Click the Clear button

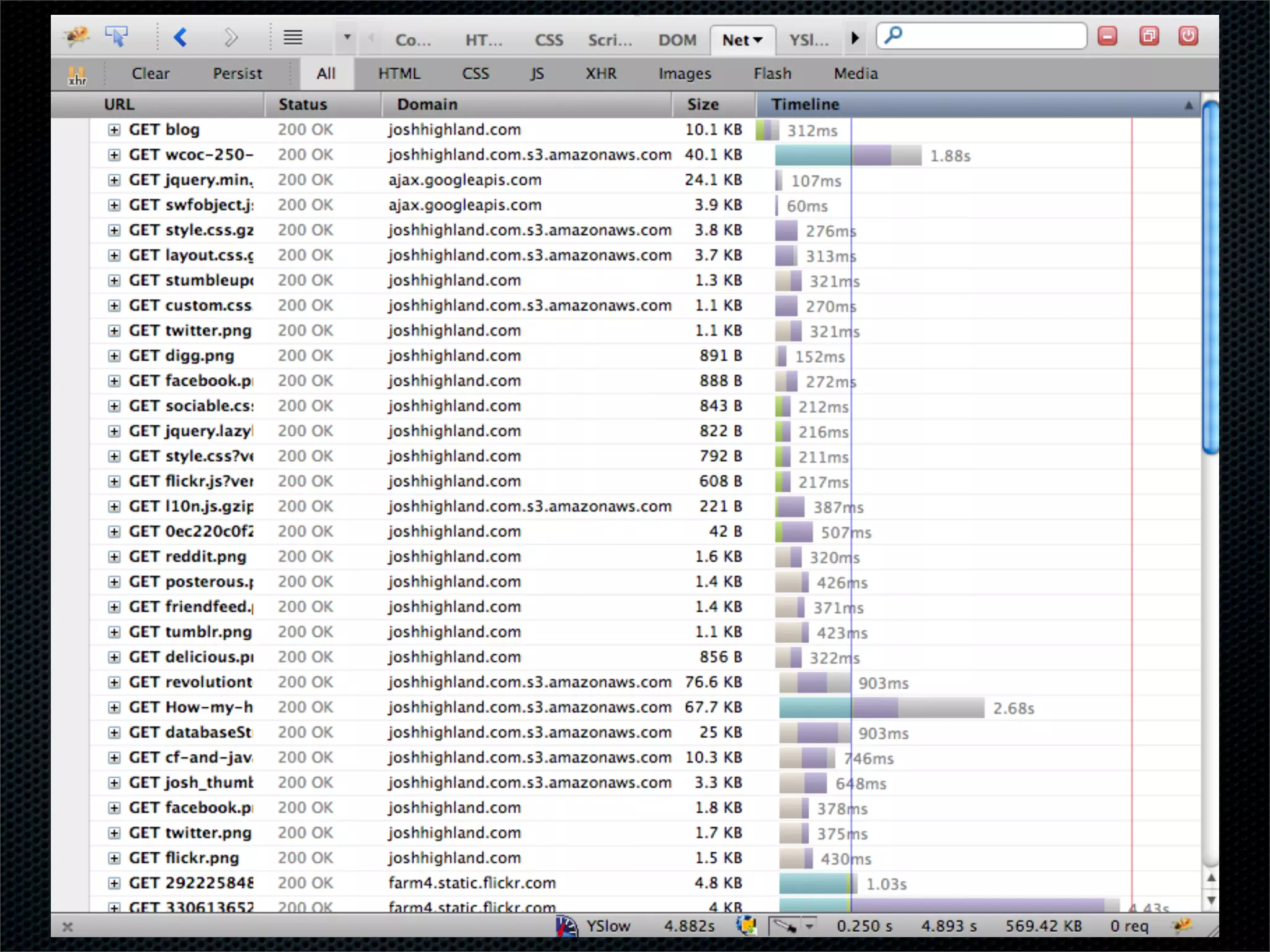tap(150, 74)
